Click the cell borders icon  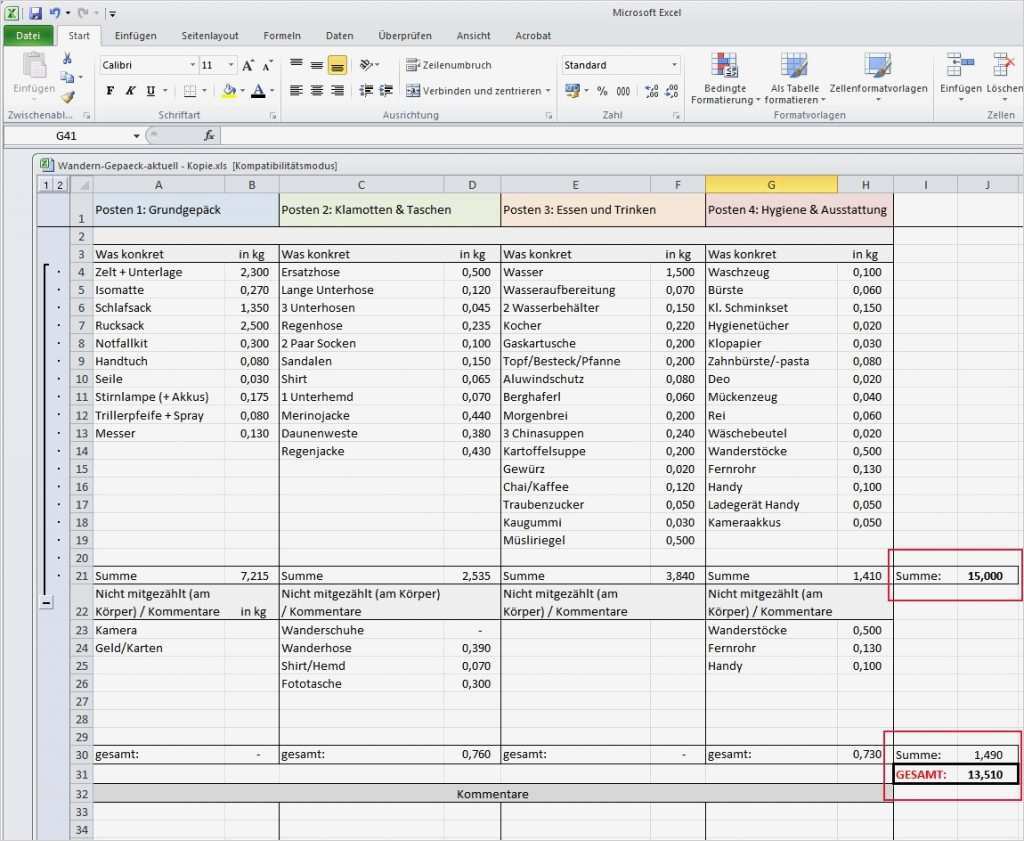pos(190,91)
